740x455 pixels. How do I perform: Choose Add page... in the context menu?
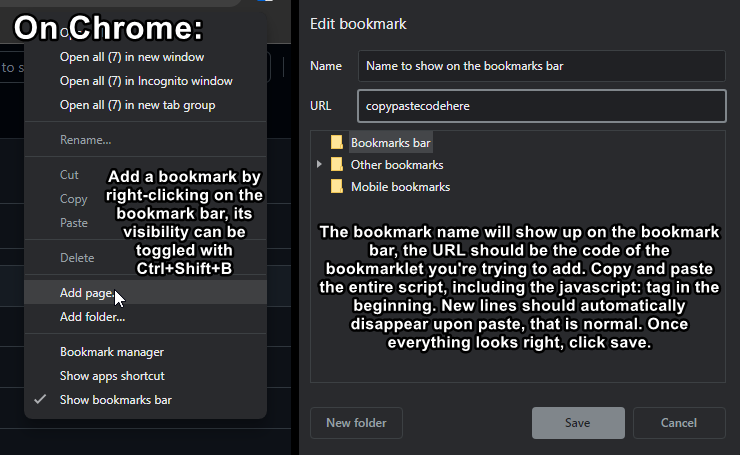(145, 293)
